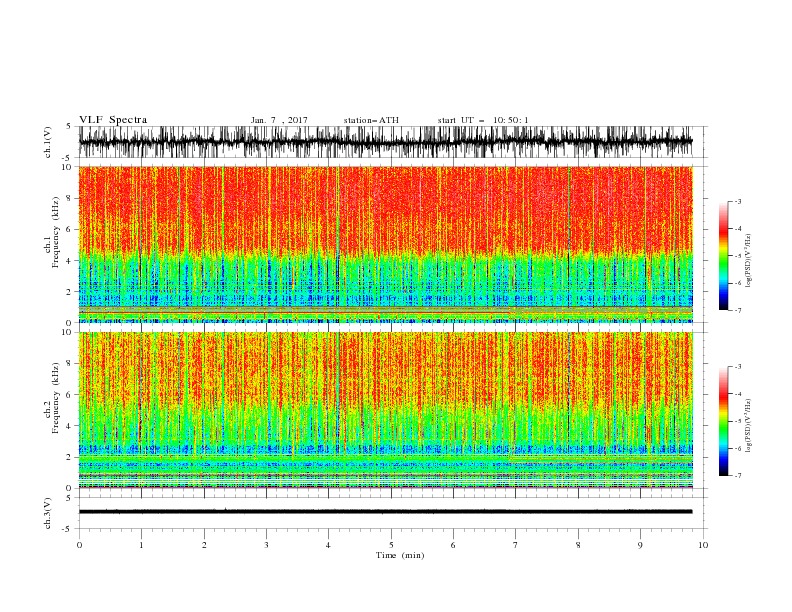This screenshot has width=792, height=612.
Task: Click the "ch.1(V)" waveform axis label
Action: pyautogui.click(x=48, y=142)
